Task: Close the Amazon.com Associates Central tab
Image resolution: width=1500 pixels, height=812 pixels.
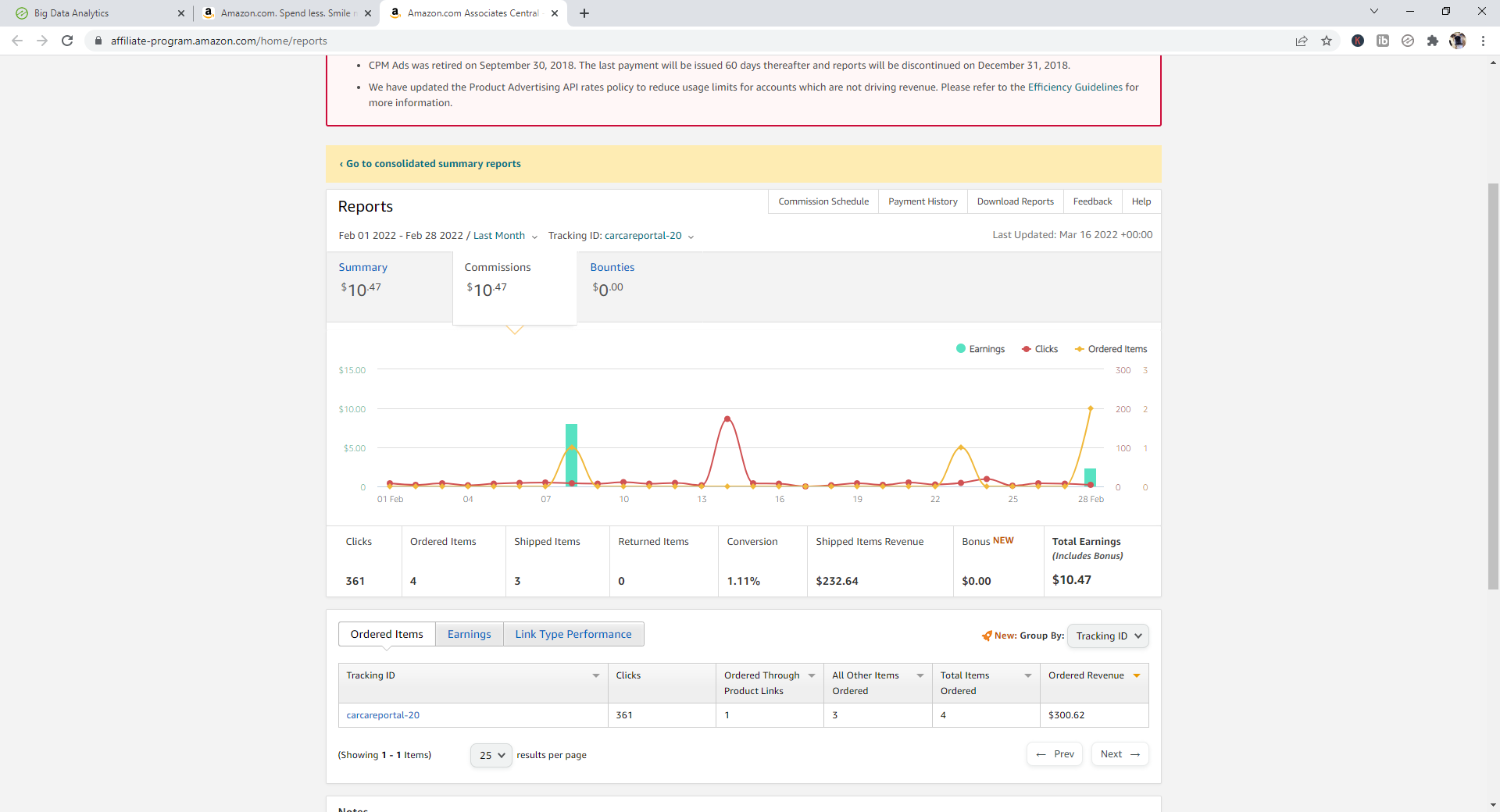Action: [555, 13]
